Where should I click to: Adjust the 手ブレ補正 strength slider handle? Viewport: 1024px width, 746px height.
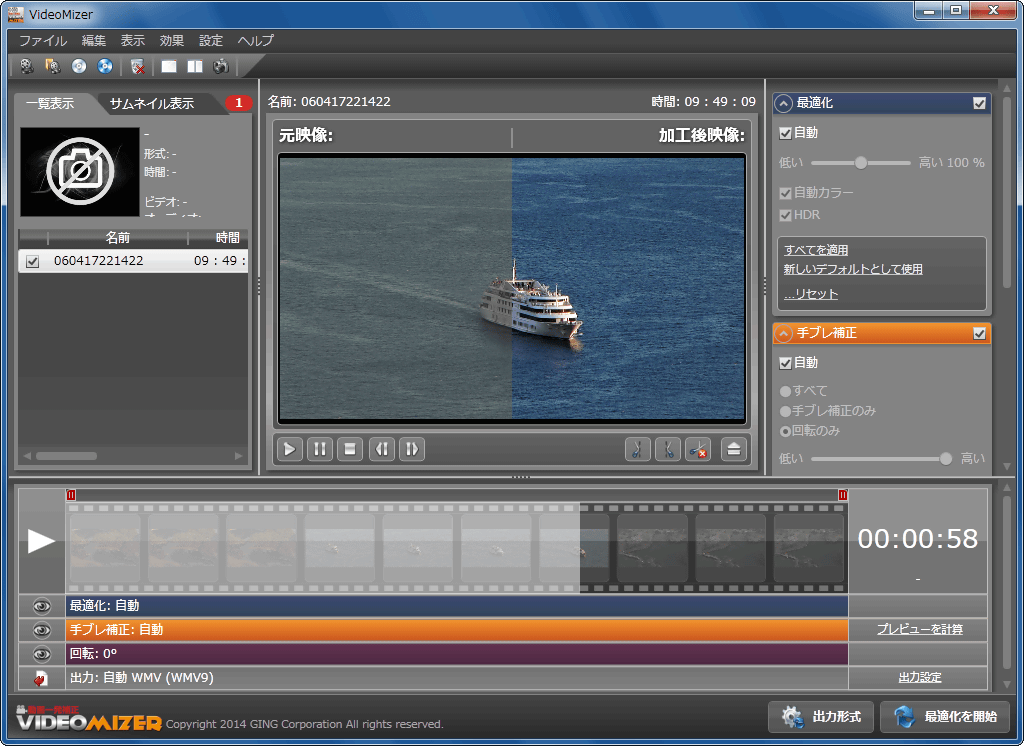point(945,459)
